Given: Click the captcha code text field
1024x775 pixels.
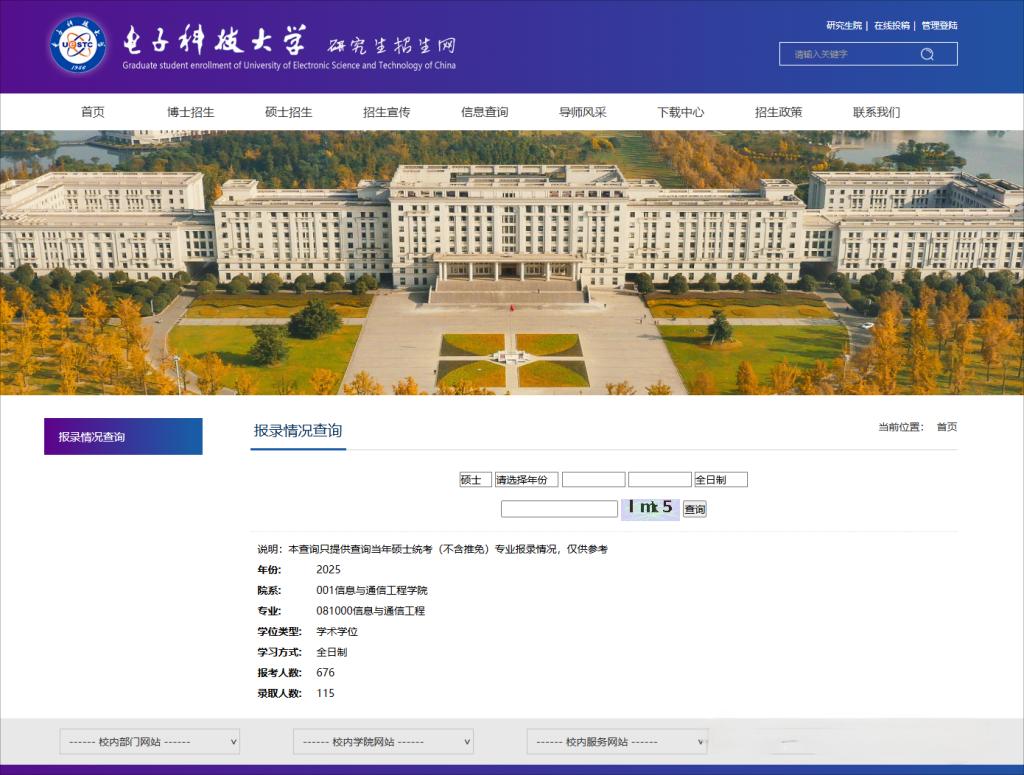Looking at the screenshot, I should click(559, 509).
